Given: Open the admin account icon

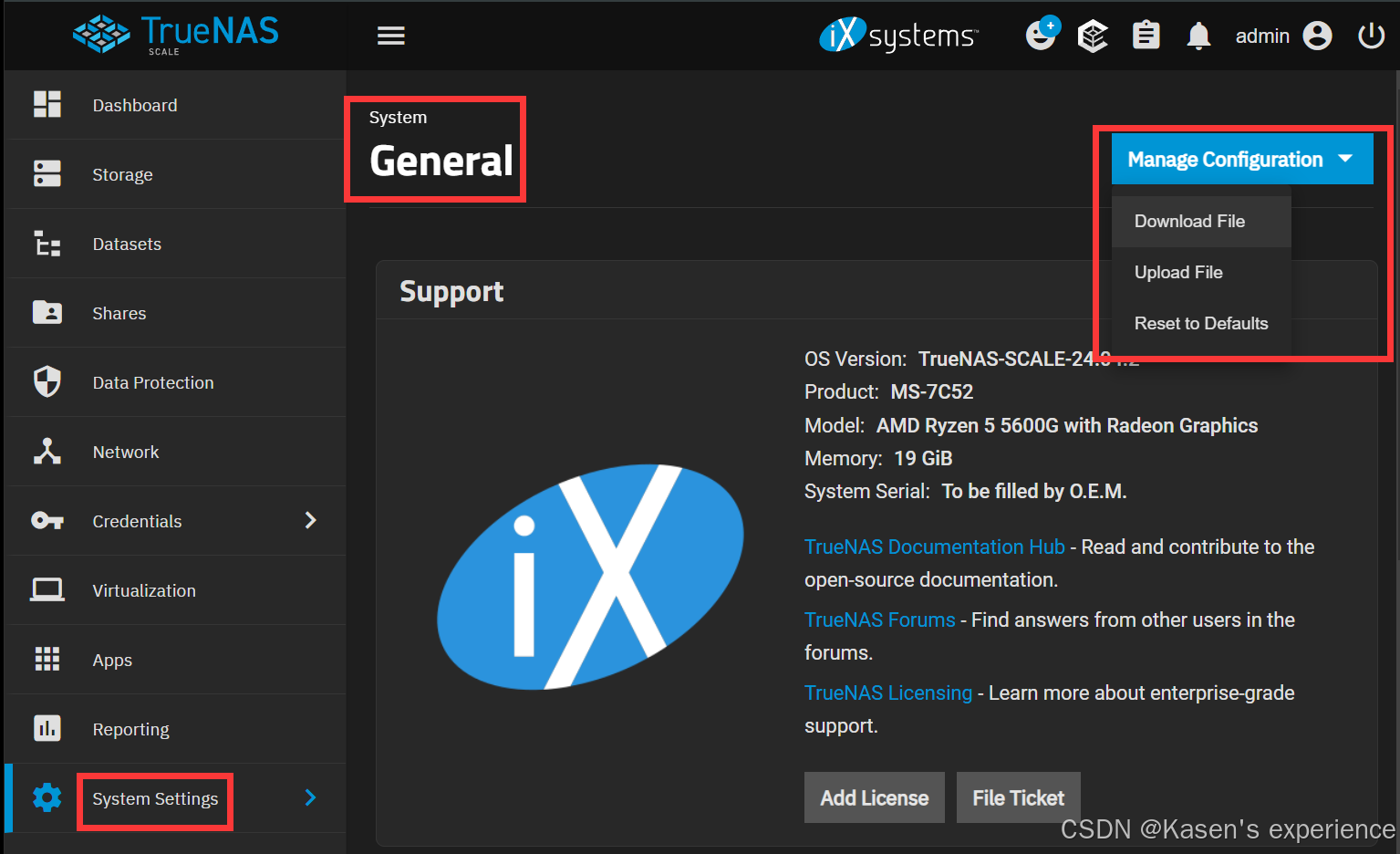Looking at the screenshot, I should (x=1317, y=36).
